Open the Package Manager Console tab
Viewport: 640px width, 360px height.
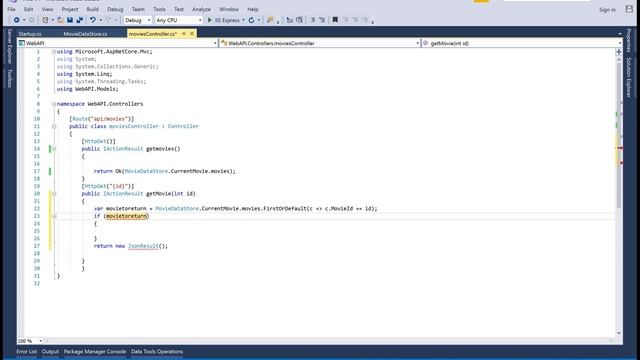[x=95, y=351]
